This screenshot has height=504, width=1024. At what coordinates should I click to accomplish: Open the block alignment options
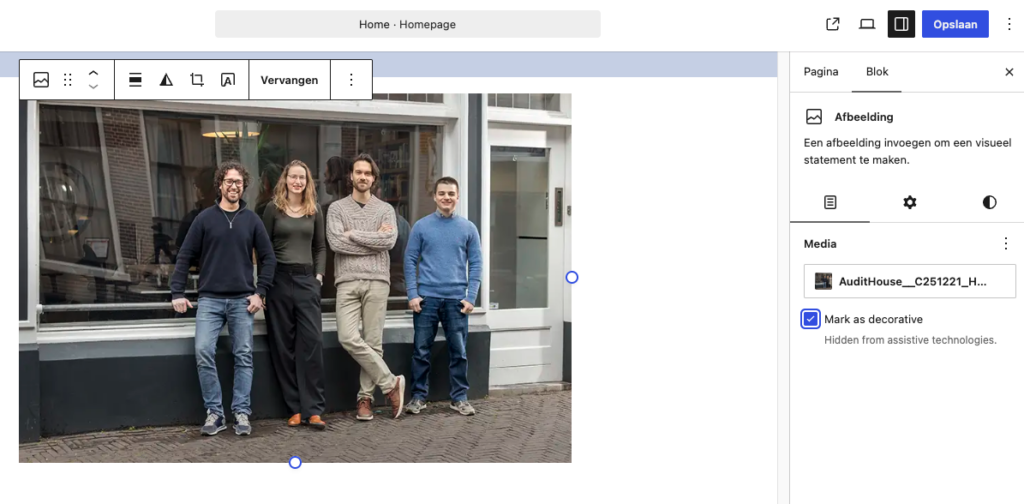click(x=135, y=80)
